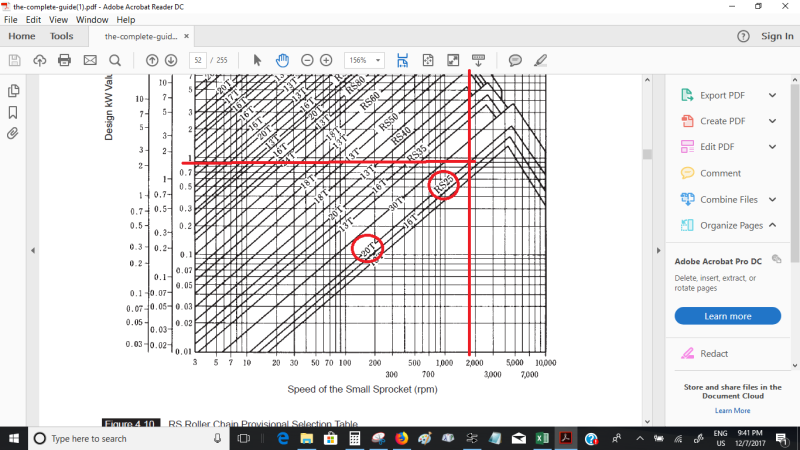The image size is (800, 450).
Task: Click the fit one full page icon
Action: click(x=428, y=60)
